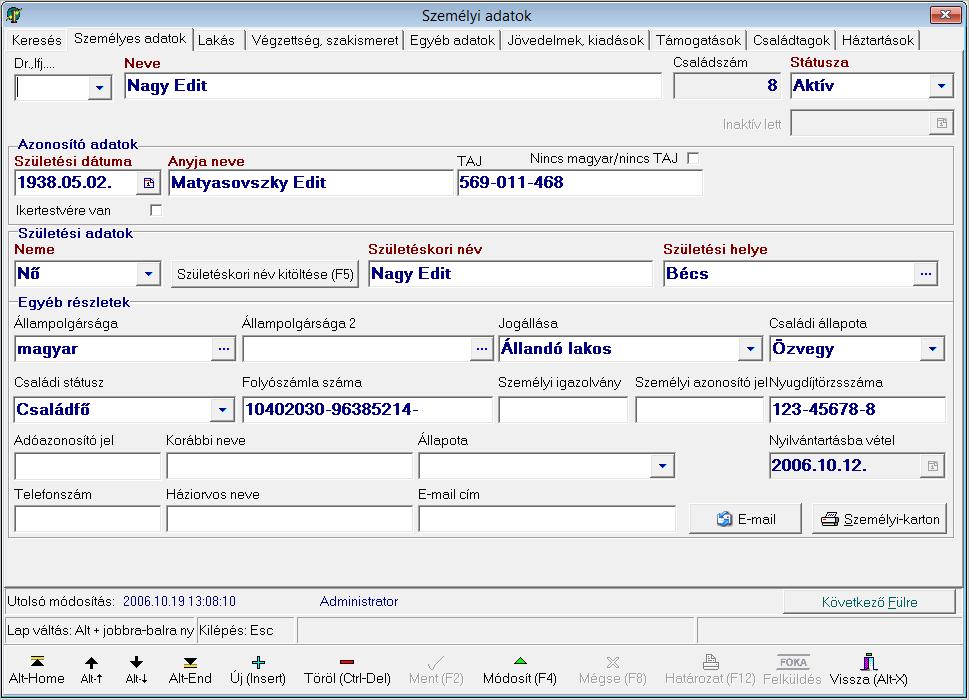Open calendar picker for Inaktív lett
The image size is (969, 700).
click(x=941, y=123)
